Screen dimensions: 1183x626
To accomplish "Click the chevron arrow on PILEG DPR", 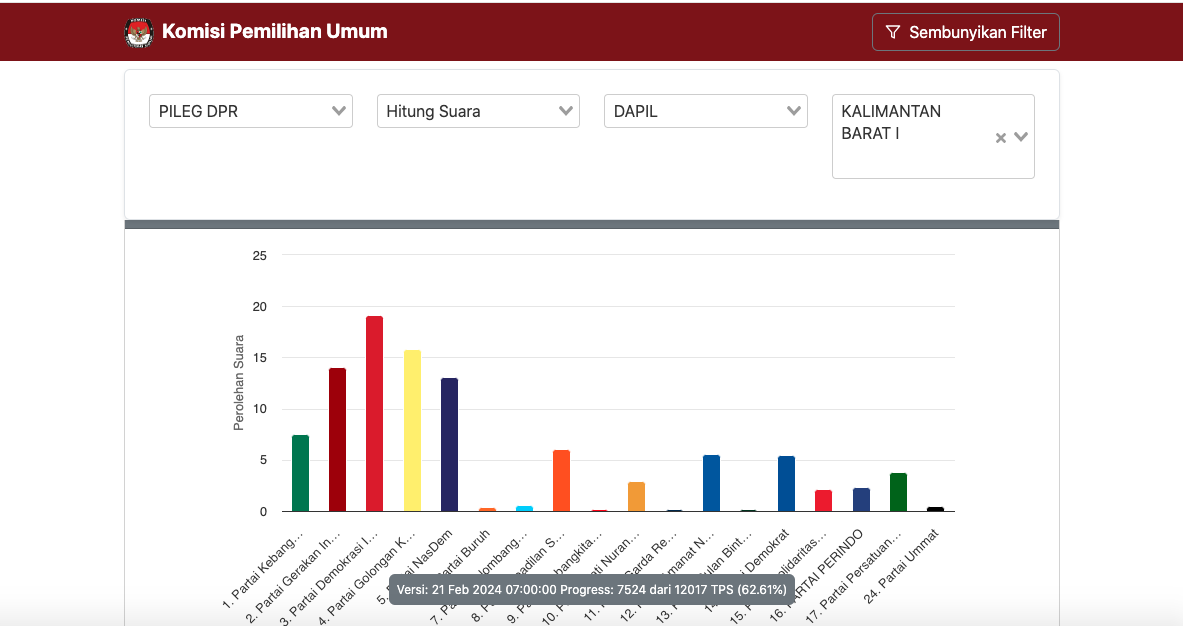I will [x=339, y=111].
